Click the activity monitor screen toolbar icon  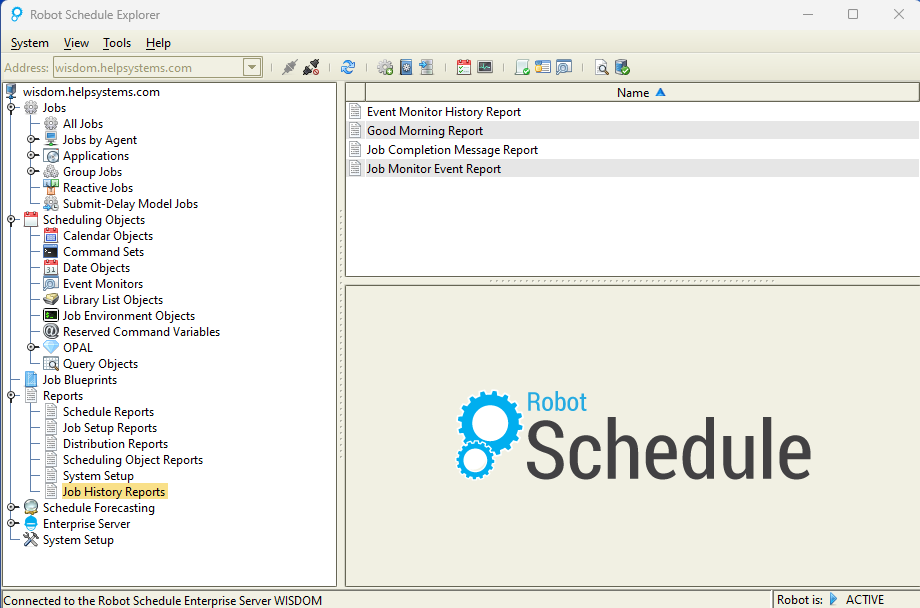point(485,67)
